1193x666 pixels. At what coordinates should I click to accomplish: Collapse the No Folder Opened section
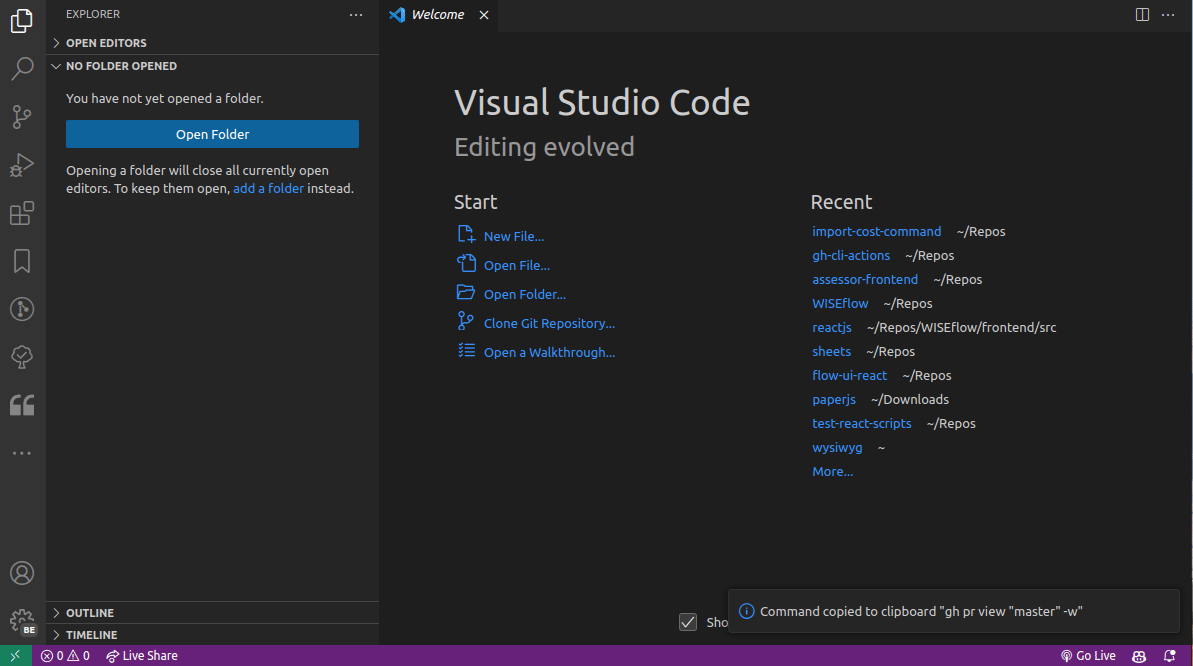(x=212, y=66)
